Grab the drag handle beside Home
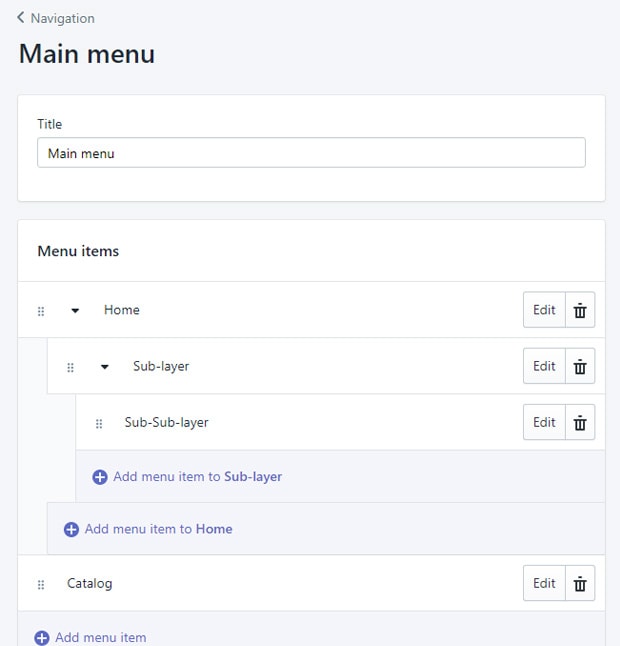The height and width of the screenshot is (646, 620). click(41, 311)
